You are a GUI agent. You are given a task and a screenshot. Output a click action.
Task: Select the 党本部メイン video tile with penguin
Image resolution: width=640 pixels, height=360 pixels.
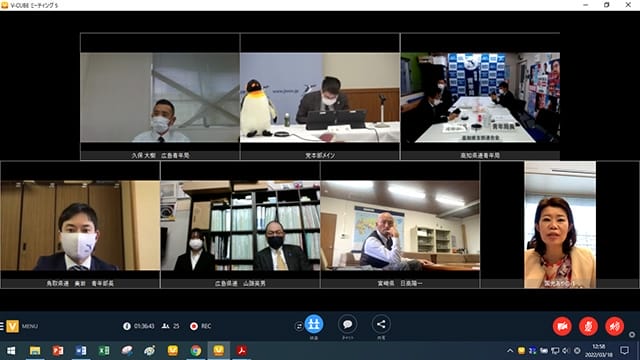[320, 98]
